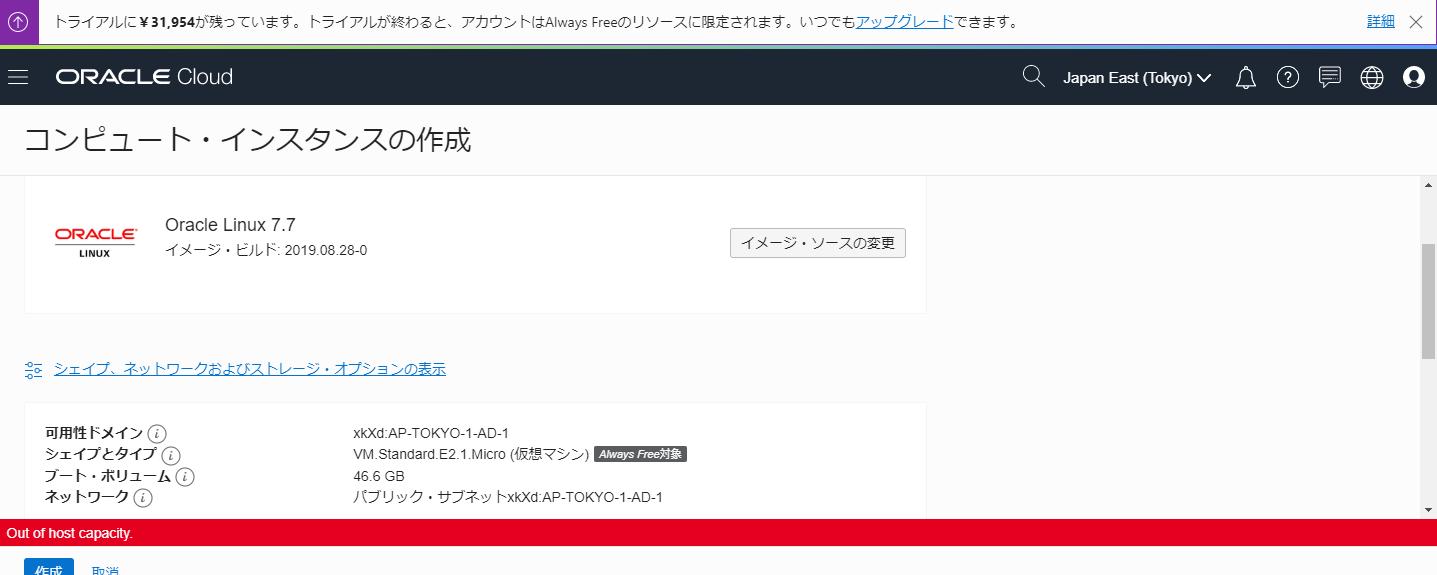This screenshot has height=575, width=1437.
Task: Open the Japan East (Tokyo) region dropdown
Action: pyautogui.click(x=1137, y=77)
